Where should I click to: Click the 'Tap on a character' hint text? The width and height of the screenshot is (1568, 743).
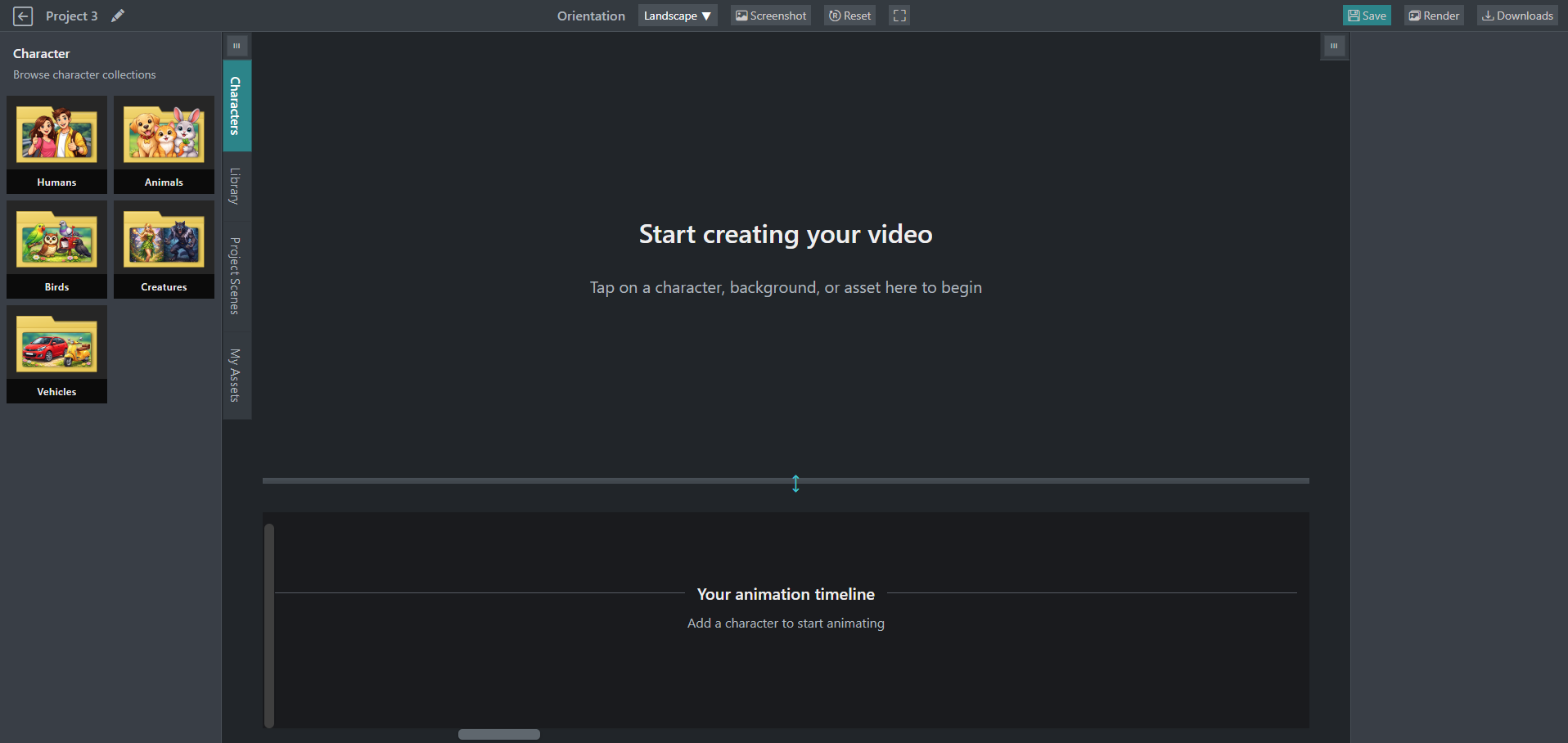(x=786, y=288)
